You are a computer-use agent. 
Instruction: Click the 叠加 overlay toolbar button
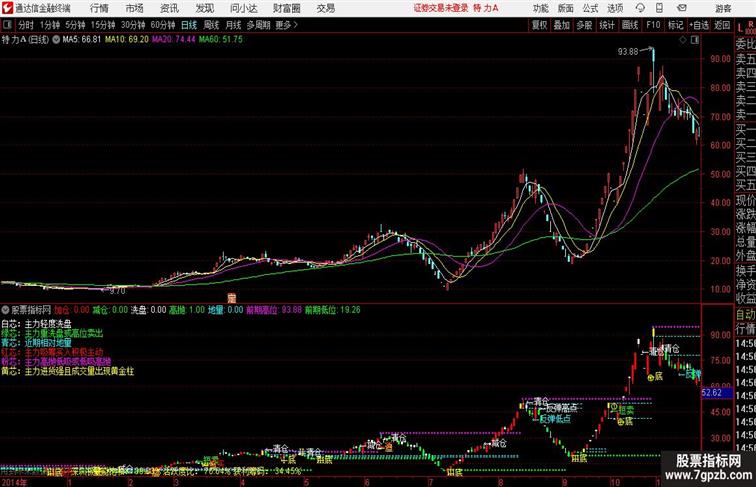tap(562, 25)
